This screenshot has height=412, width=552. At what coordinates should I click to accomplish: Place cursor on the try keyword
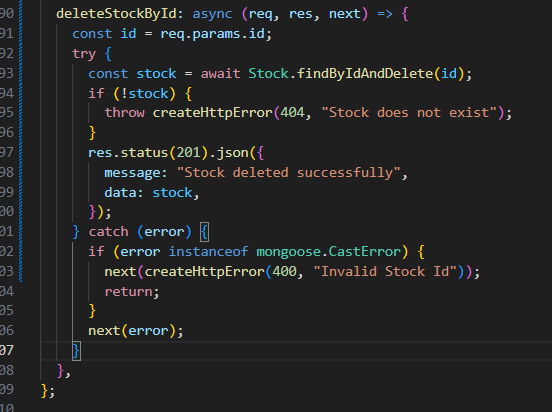click(x=84, y=54)
